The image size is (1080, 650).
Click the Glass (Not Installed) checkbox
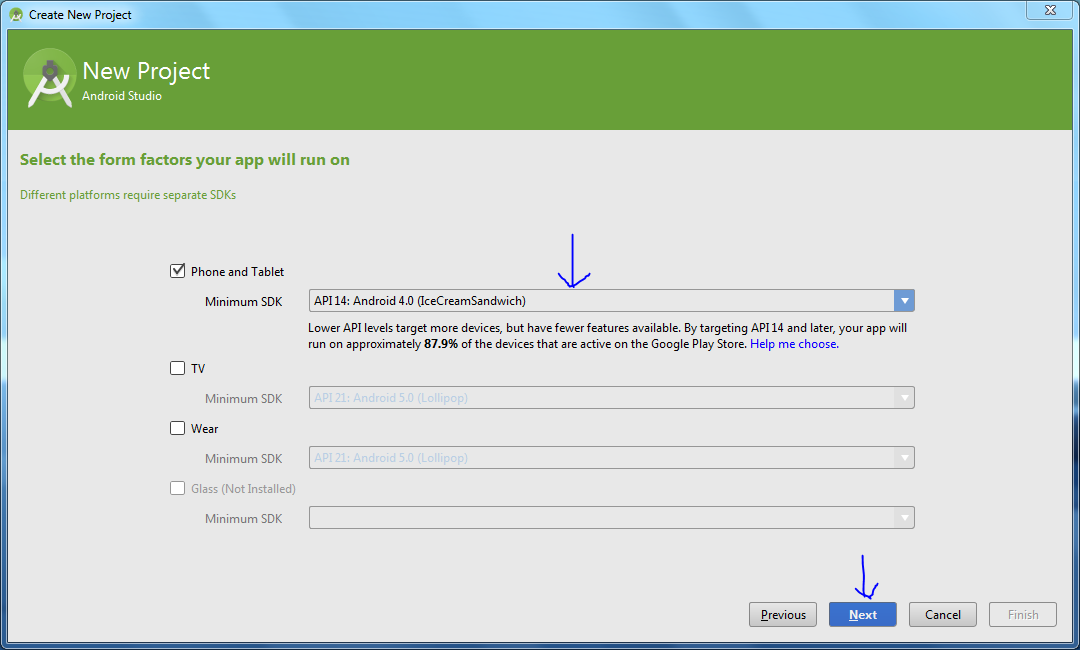[177, 488]
